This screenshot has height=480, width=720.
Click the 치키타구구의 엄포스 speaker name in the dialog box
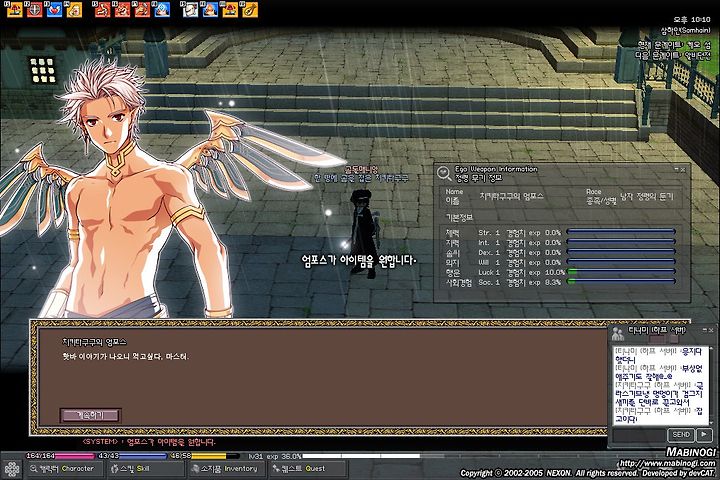pos(94,342)
